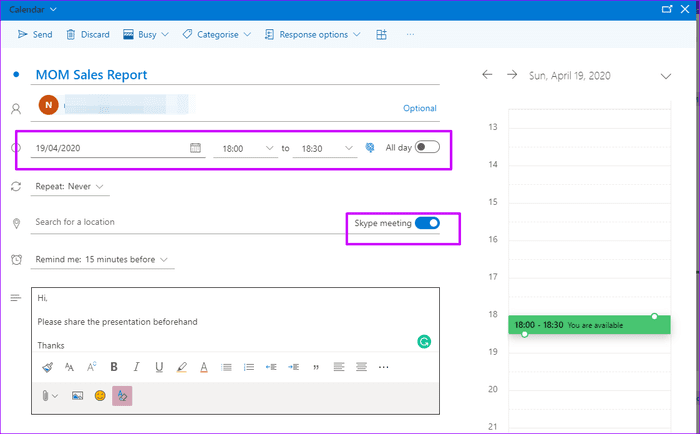Open the end time 18:30 dropdown
Image resolution: width=700 pixels, height=434 pixels.
click(325, 148)
